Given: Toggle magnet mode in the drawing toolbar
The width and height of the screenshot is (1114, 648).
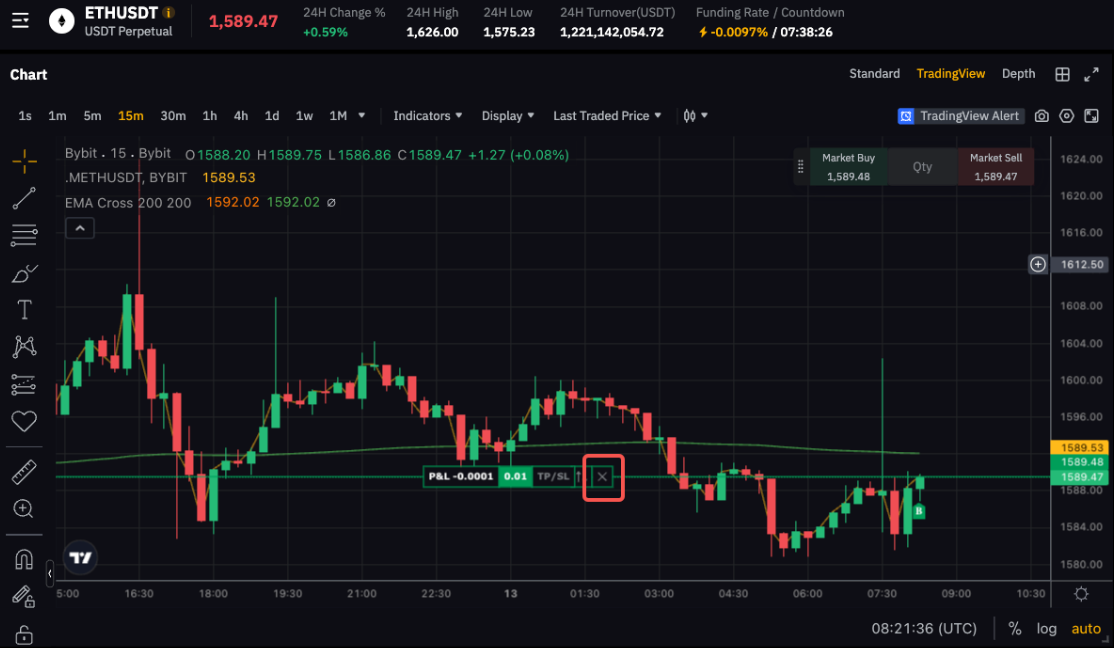Looking at the screenshot, I should (x=24, y=559).
